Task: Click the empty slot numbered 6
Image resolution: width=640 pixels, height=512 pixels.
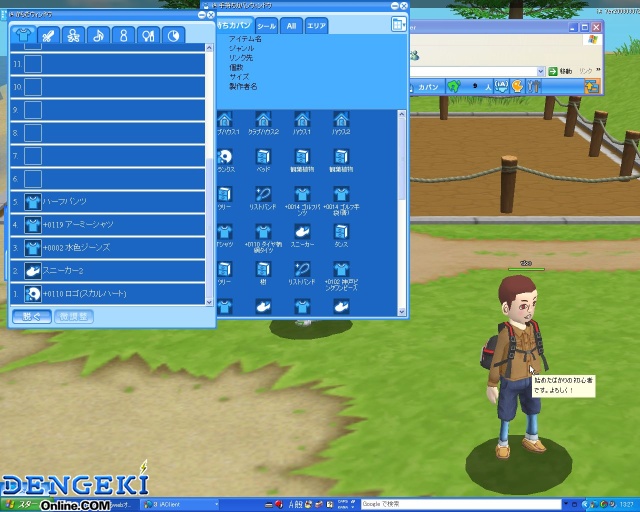Action: tap(33, 179)
